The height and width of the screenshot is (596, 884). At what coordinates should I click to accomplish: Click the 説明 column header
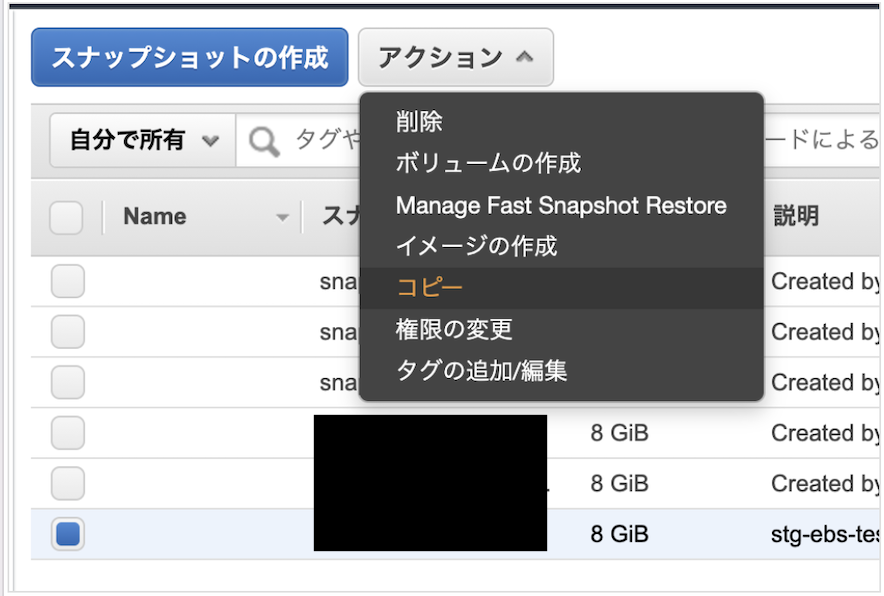point(794,216)
